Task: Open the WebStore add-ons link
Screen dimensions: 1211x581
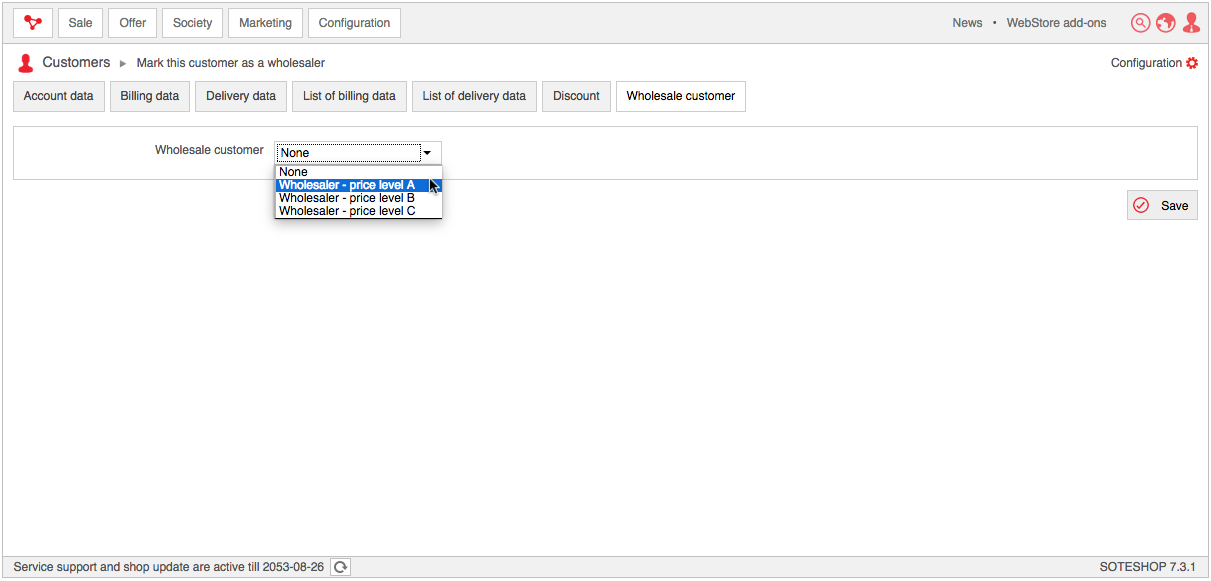Action: click(x=1056, y=23)
